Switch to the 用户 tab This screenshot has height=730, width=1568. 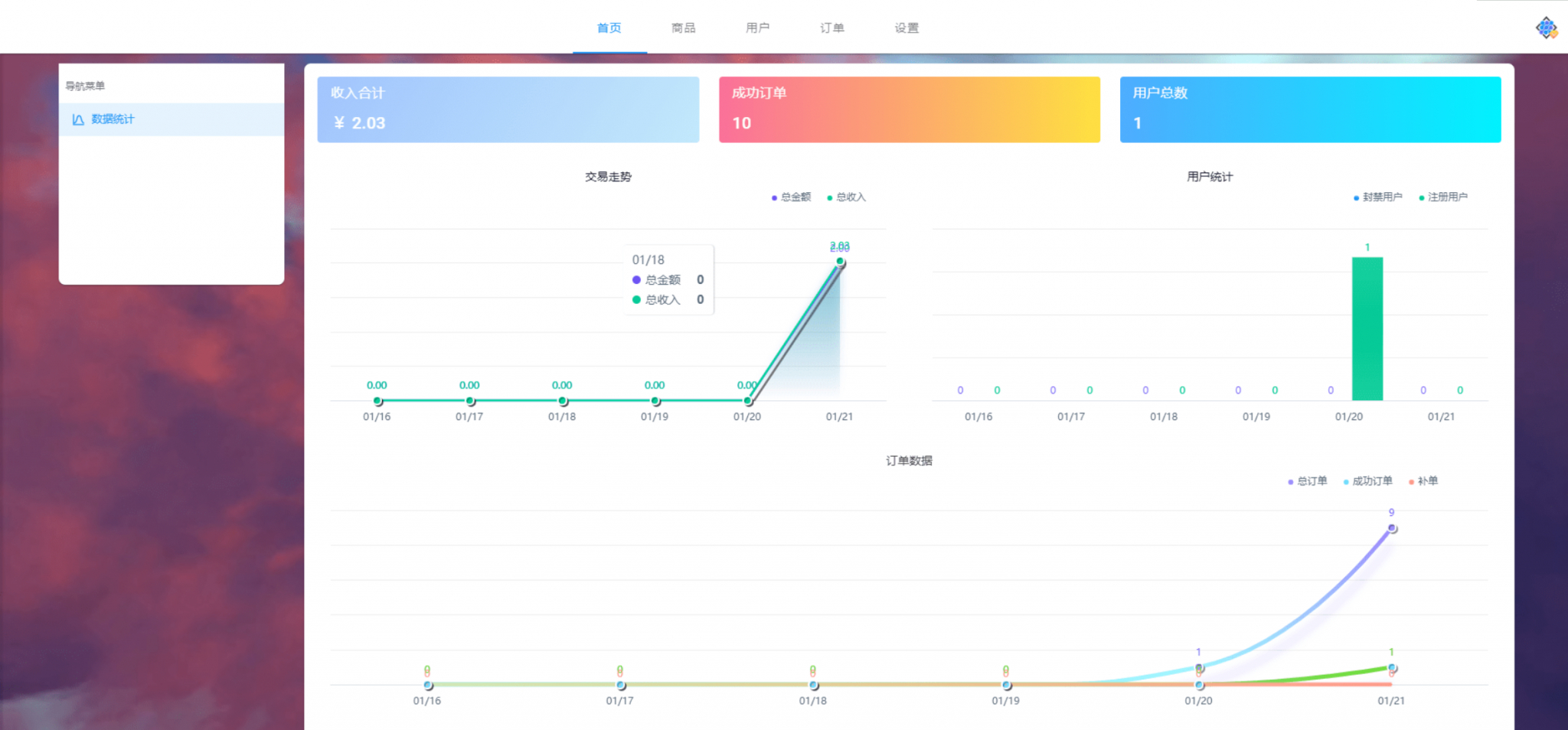click(x=758, y=28)
